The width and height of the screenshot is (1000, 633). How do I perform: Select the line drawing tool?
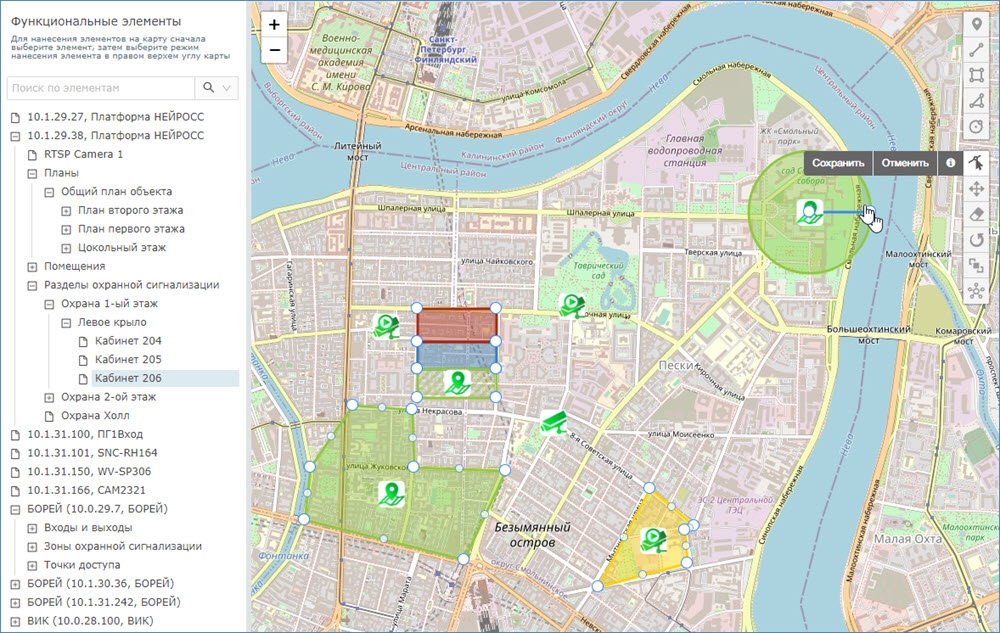[x=976, y=50]
